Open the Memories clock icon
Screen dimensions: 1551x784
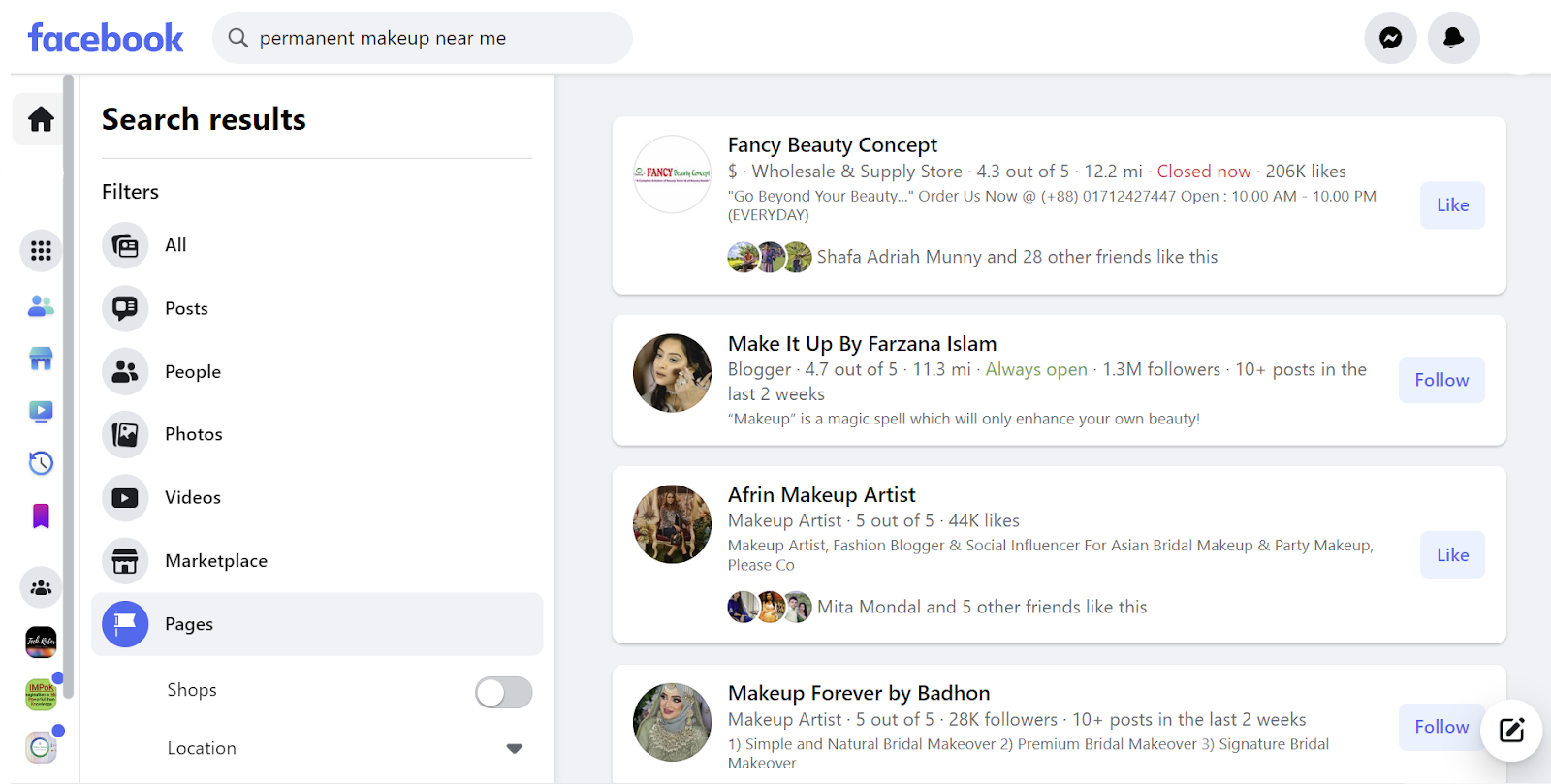click(x=41, y=463)
